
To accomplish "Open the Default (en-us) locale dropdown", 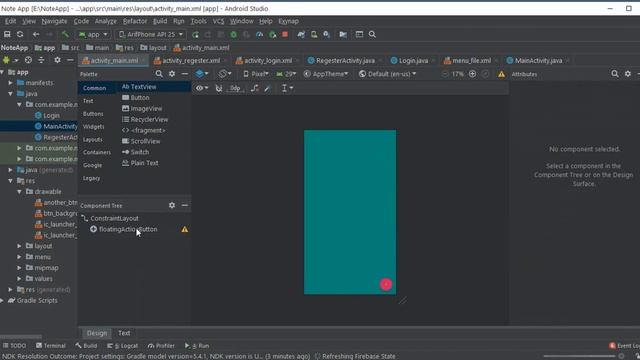I will click(387, 74).
